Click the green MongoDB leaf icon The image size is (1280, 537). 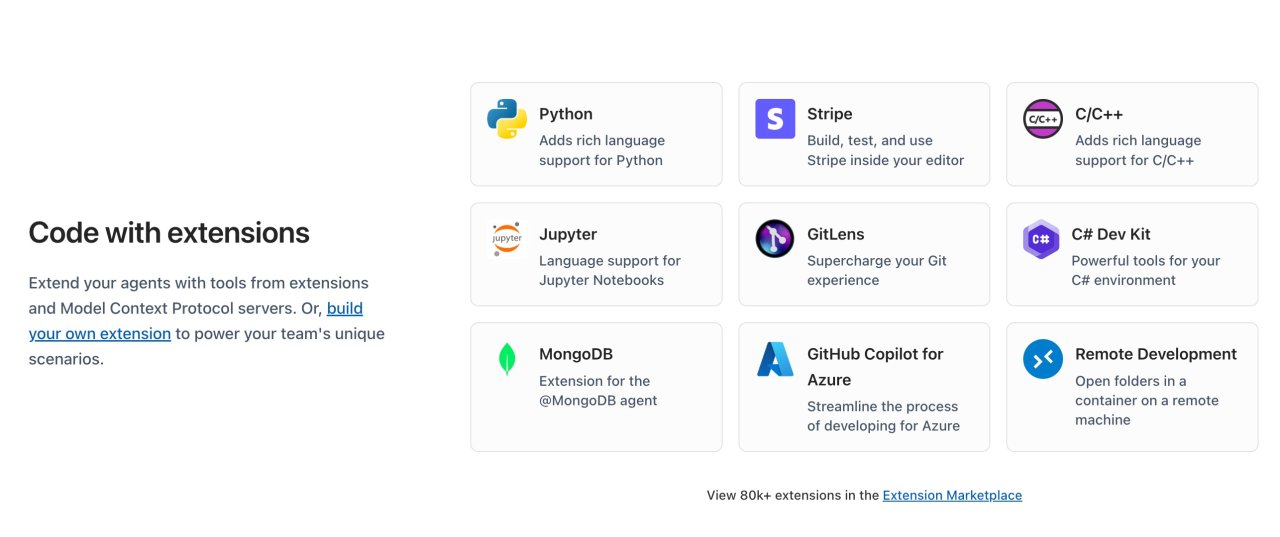coord(507,359)
